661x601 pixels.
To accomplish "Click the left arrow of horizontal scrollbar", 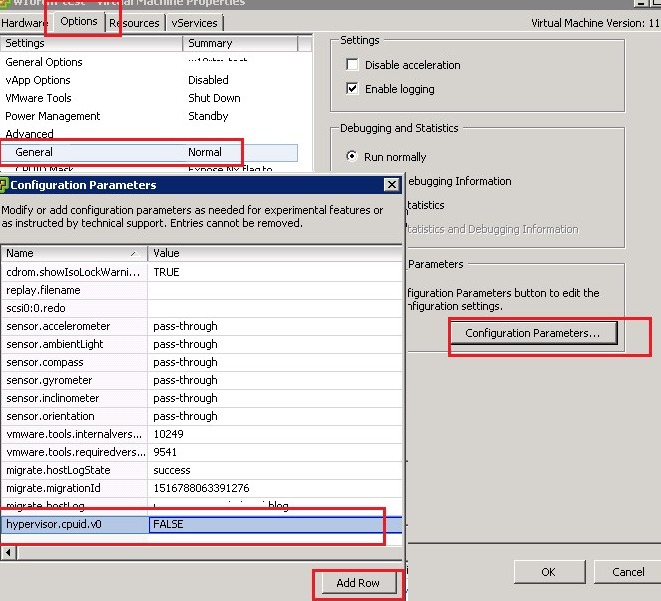I will (x=8, y=552).
